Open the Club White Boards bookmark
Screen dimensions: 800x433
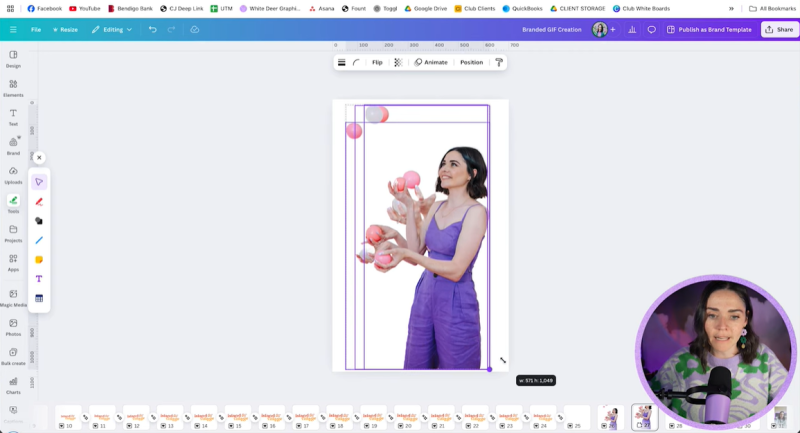tap(641, 9)
